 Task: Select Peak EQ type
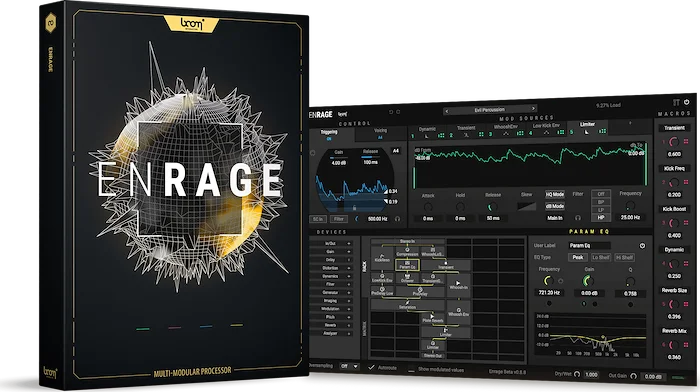click(577, 258)
